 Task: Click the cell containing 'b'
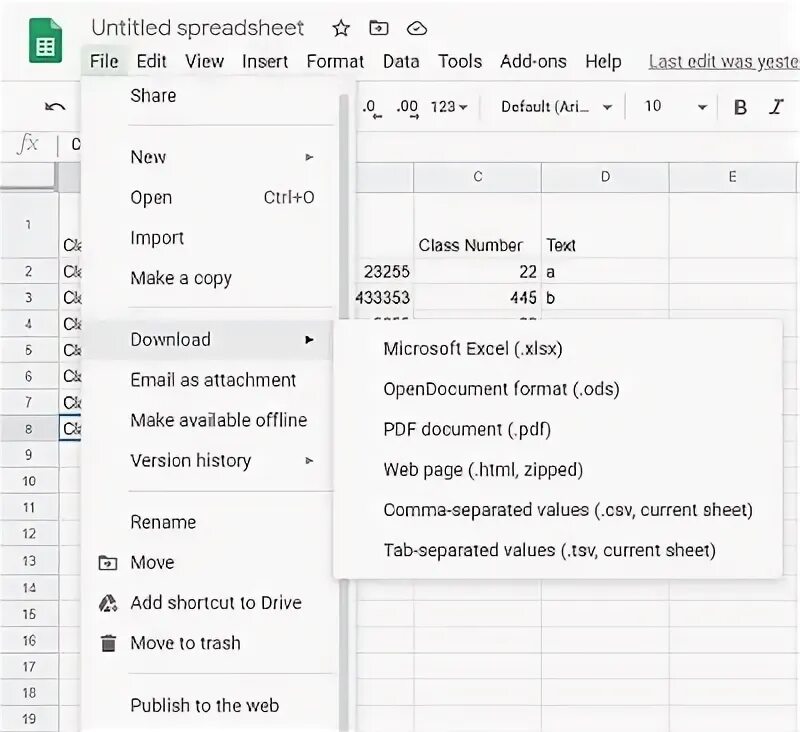605,297
